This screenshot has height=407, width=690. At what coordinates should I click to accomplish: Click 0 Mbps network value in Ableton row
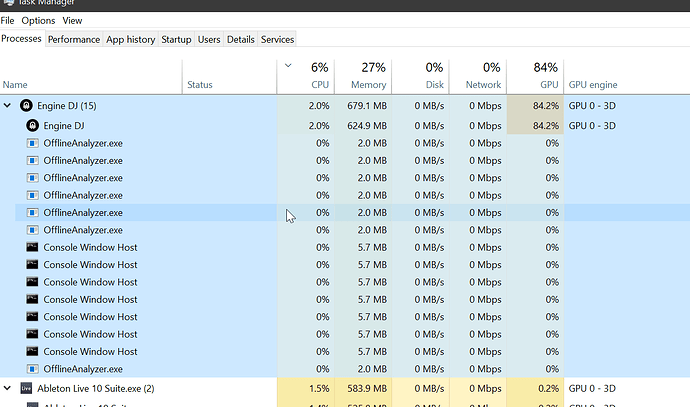485,388
